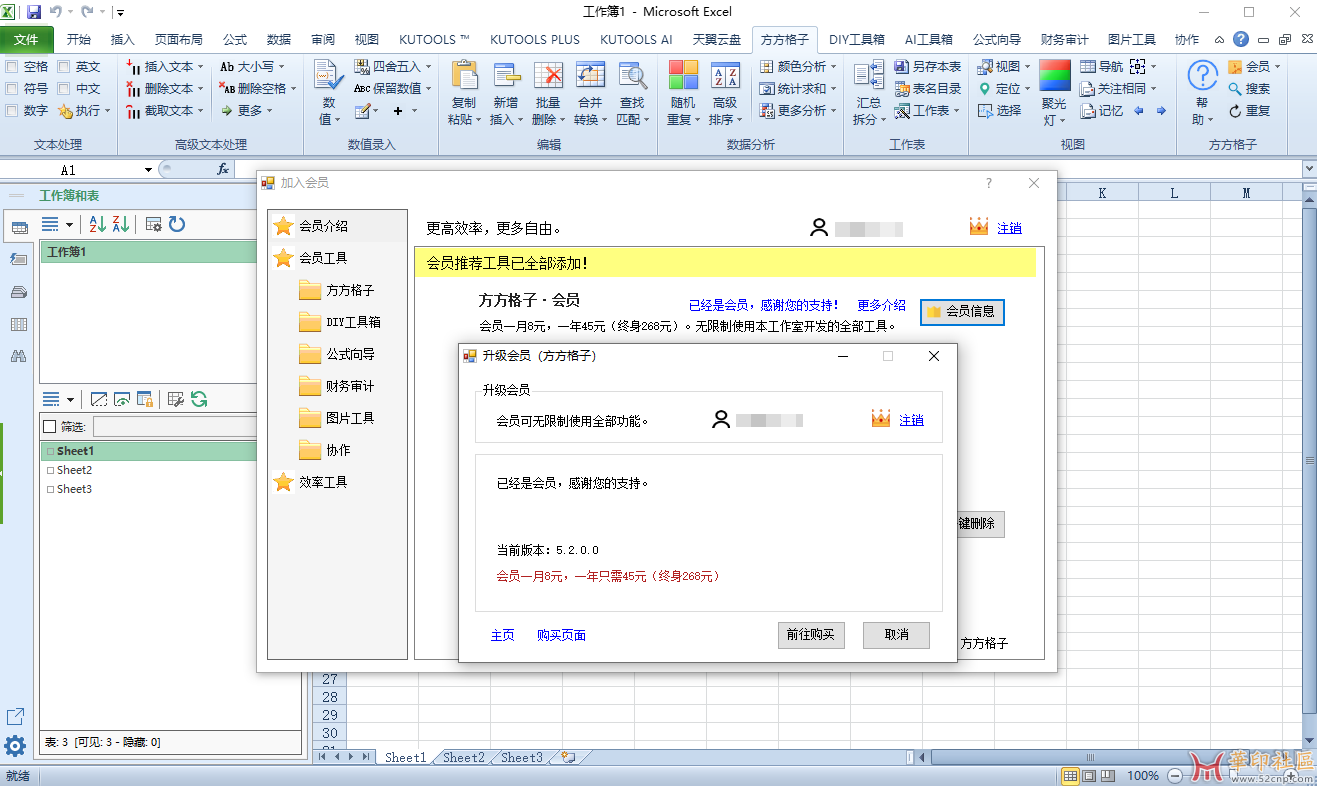Tick the 空格 checkbox

(12, 67)
